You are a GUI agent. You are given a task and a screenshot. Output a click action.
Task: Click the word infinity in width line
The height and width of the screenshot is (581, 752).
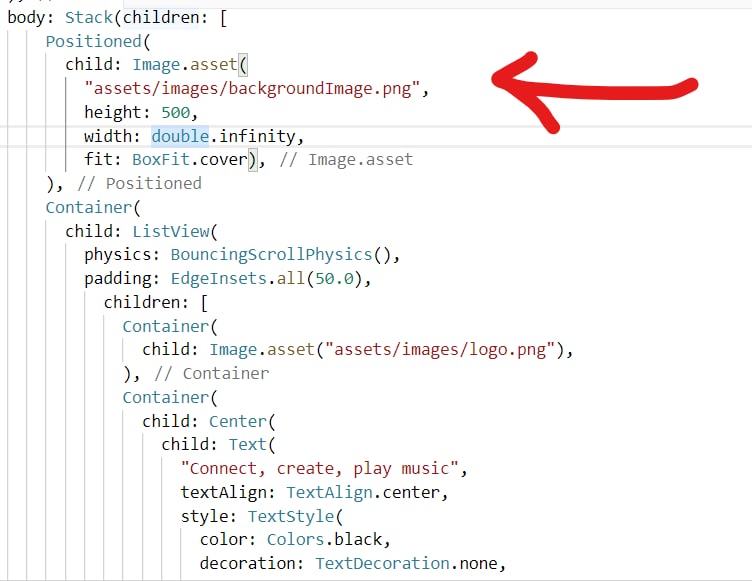coord(257,136)
